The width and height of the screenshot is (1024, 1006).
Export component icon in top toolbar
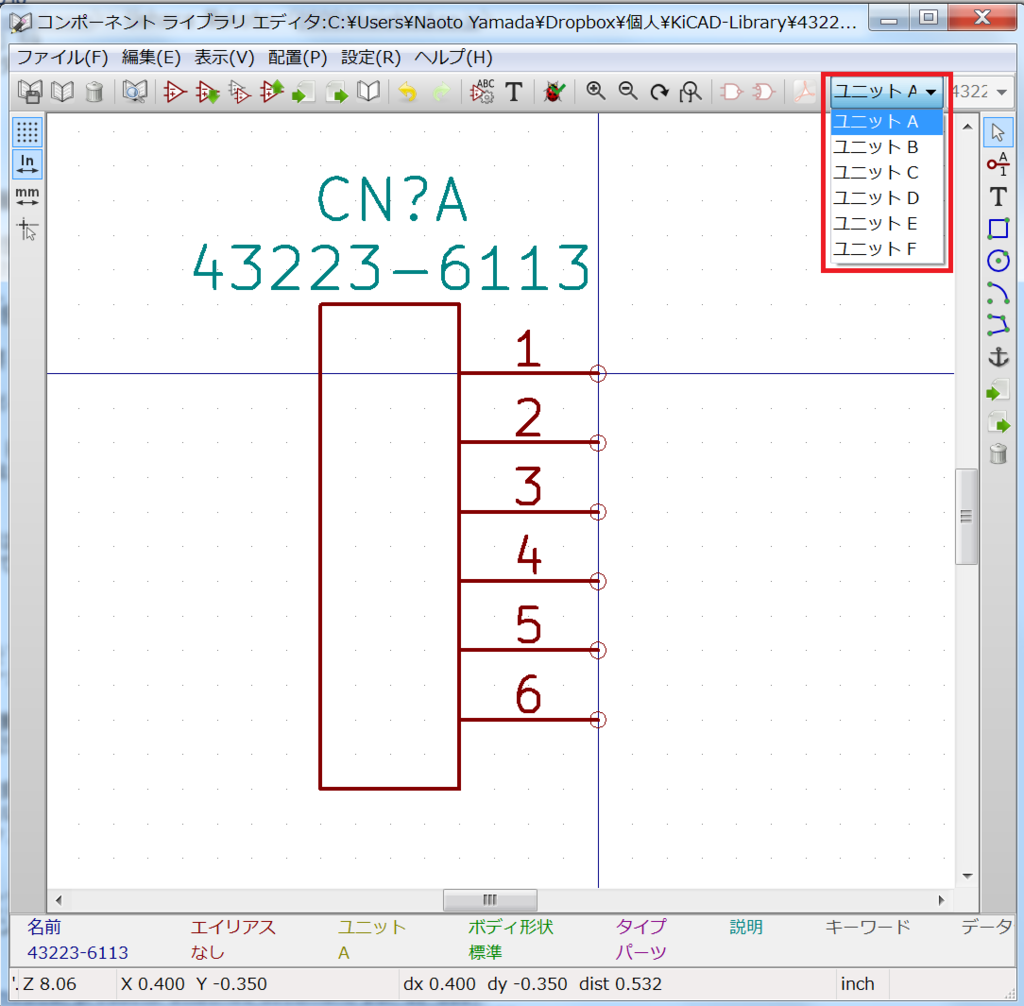[336, 91]
